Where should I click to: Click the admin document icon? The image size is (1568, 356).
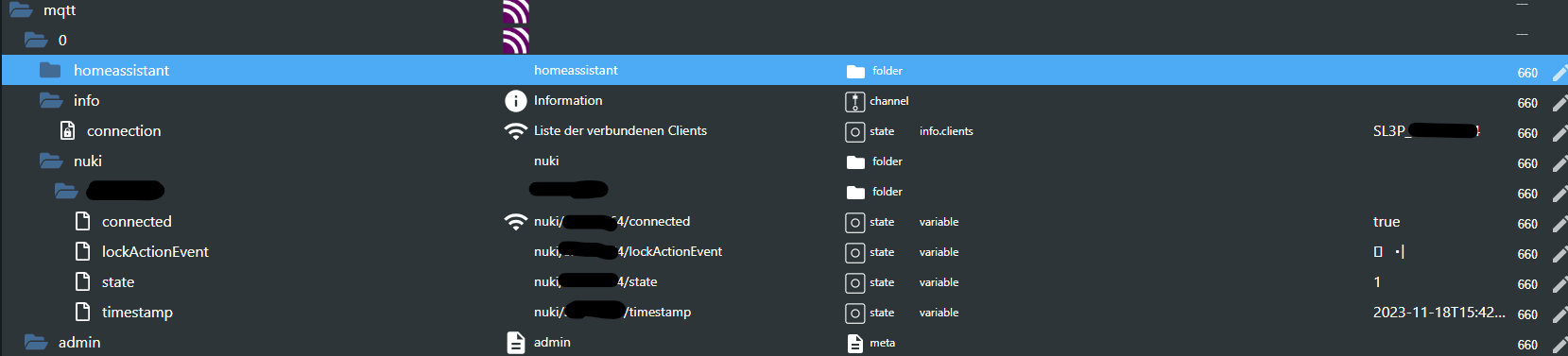515,343
